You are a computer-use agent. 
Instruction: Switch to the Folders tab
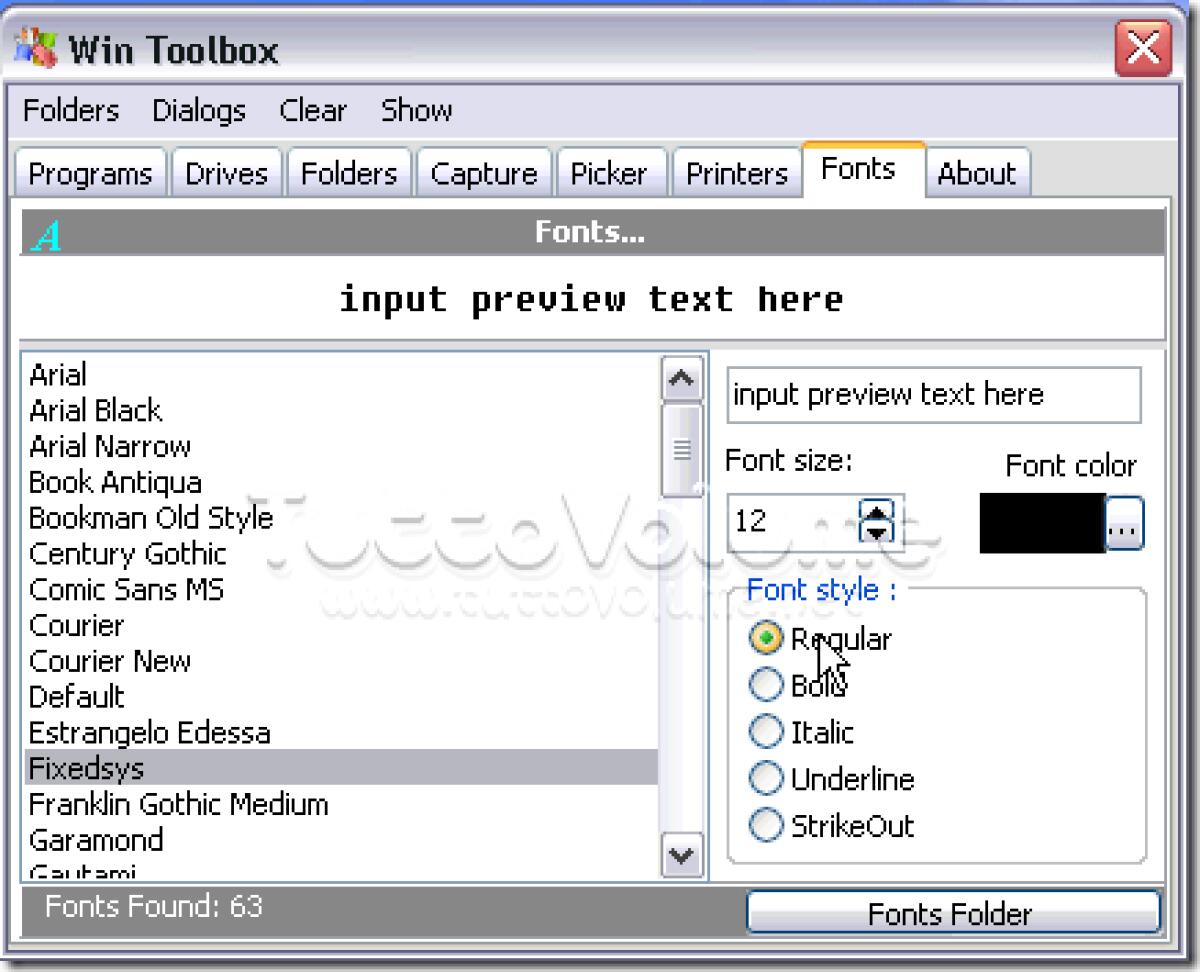coord(349,174)
